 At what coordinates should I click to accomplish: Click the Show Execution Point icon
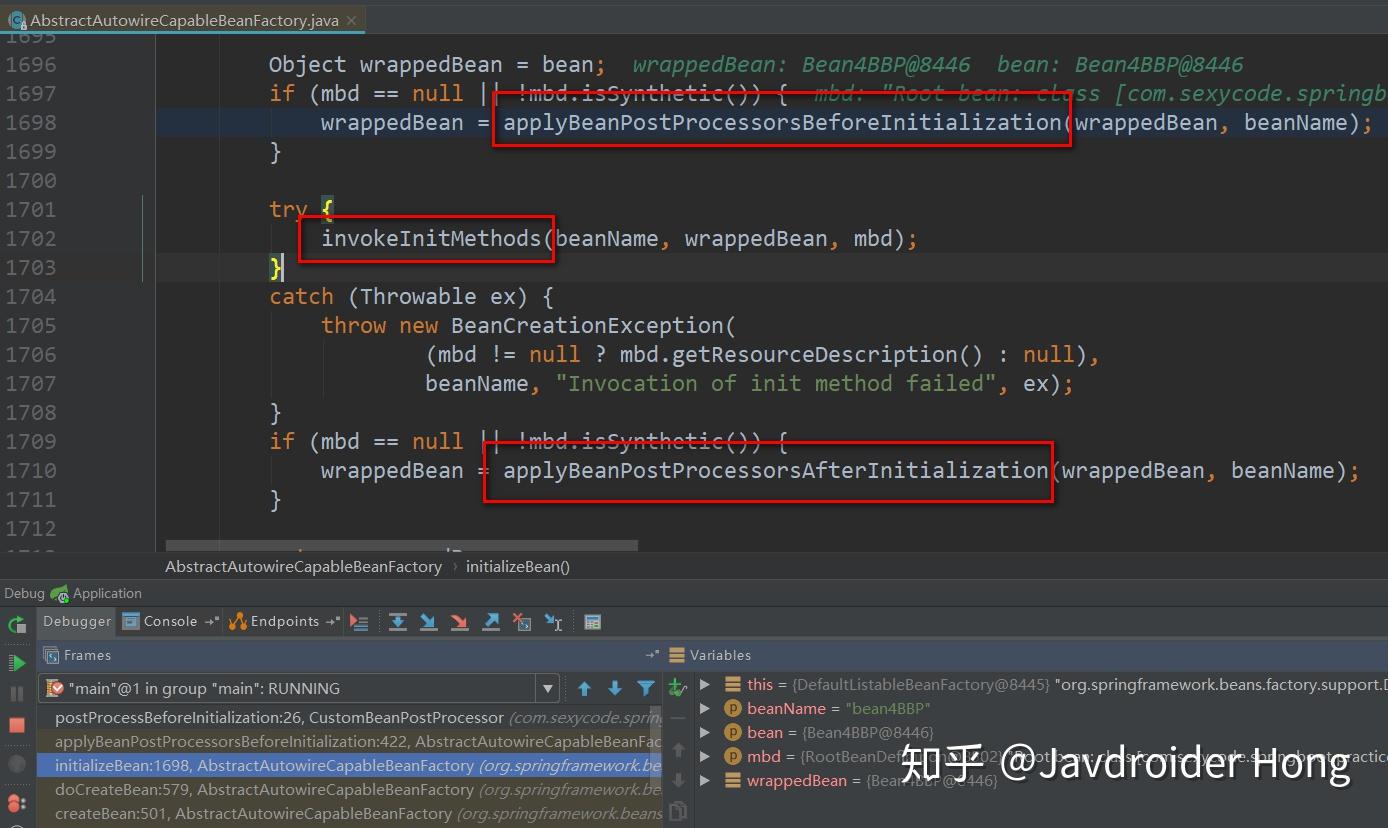click(x=360, y=621)
